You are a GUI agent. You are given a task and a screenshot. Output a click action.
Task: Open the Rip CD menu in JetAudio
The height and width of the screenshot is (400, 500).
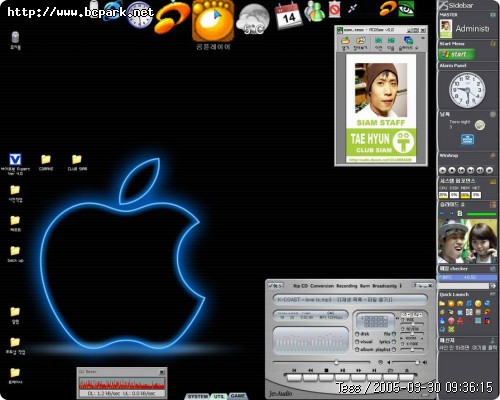(x=301, y=286)
